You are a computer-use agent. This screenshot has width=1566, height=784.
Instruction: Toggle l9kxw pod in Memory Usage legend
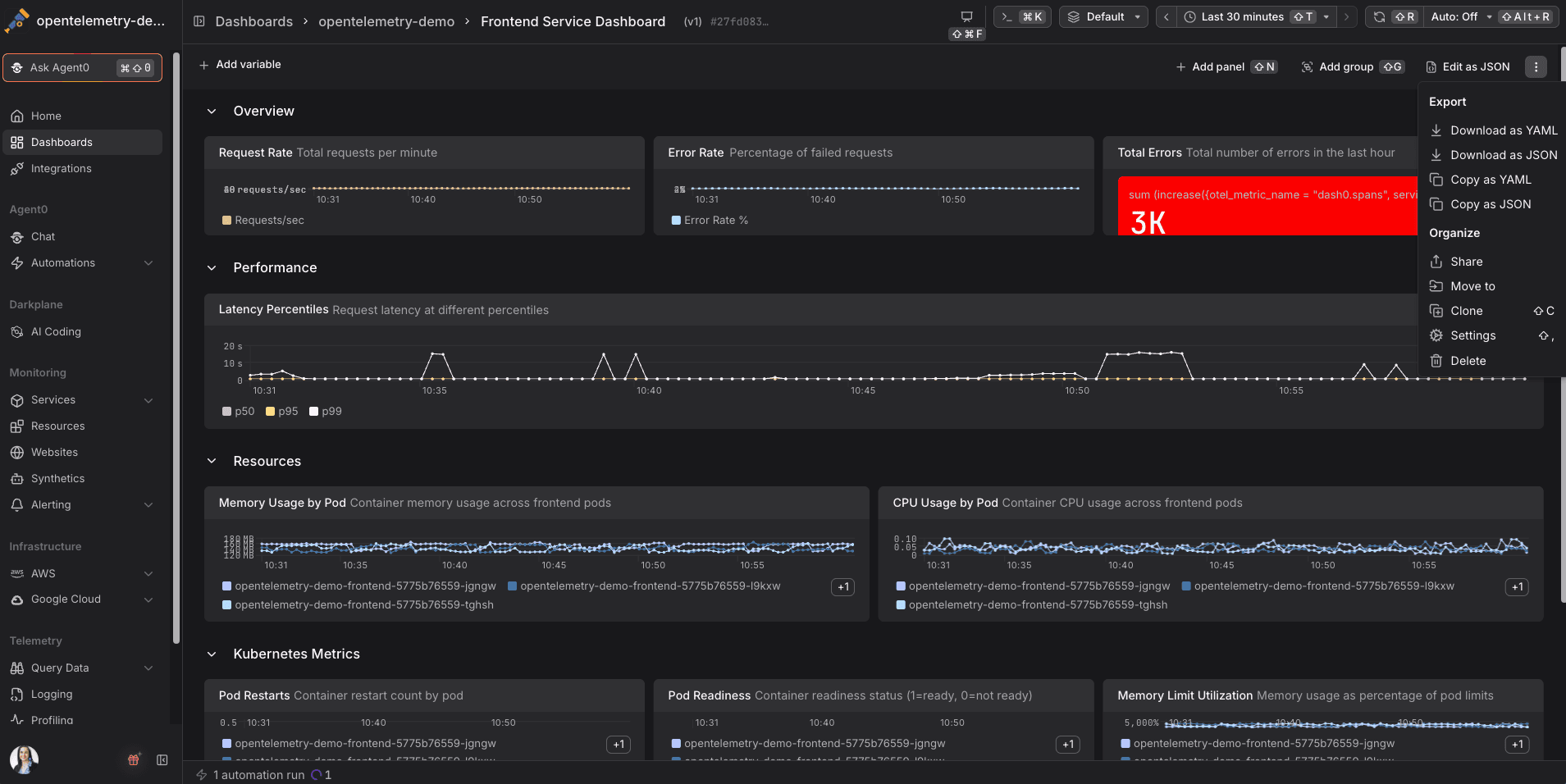click(x=644, y=586)
